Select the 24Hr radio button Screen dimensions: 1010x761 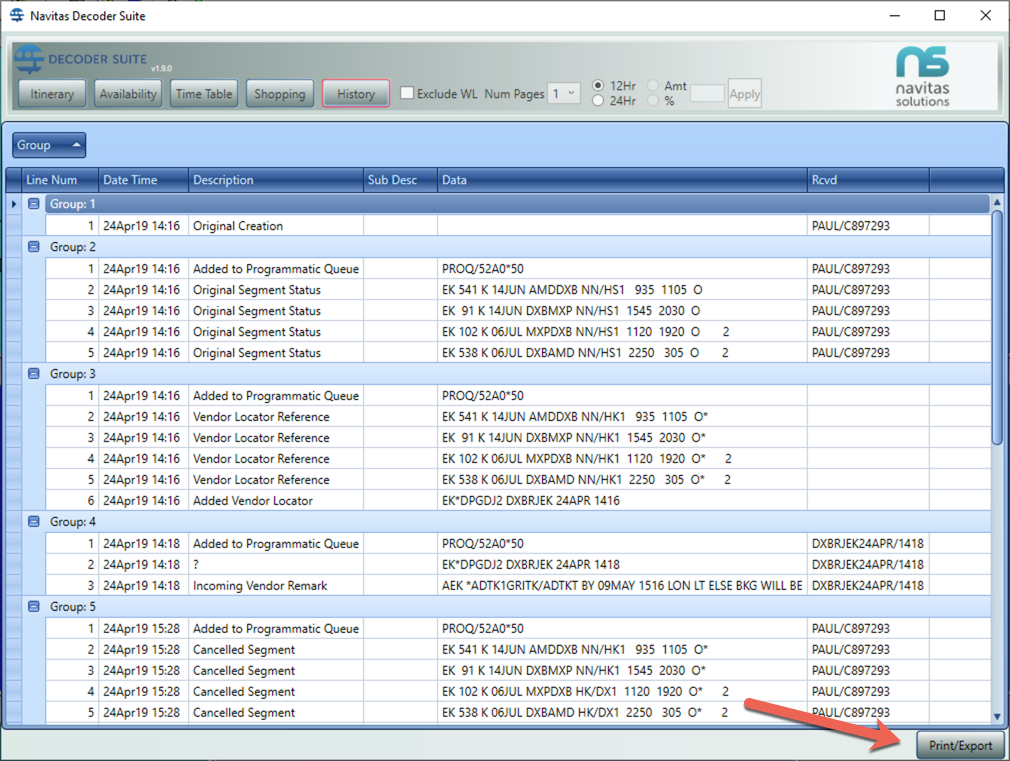tap(598, 101)
